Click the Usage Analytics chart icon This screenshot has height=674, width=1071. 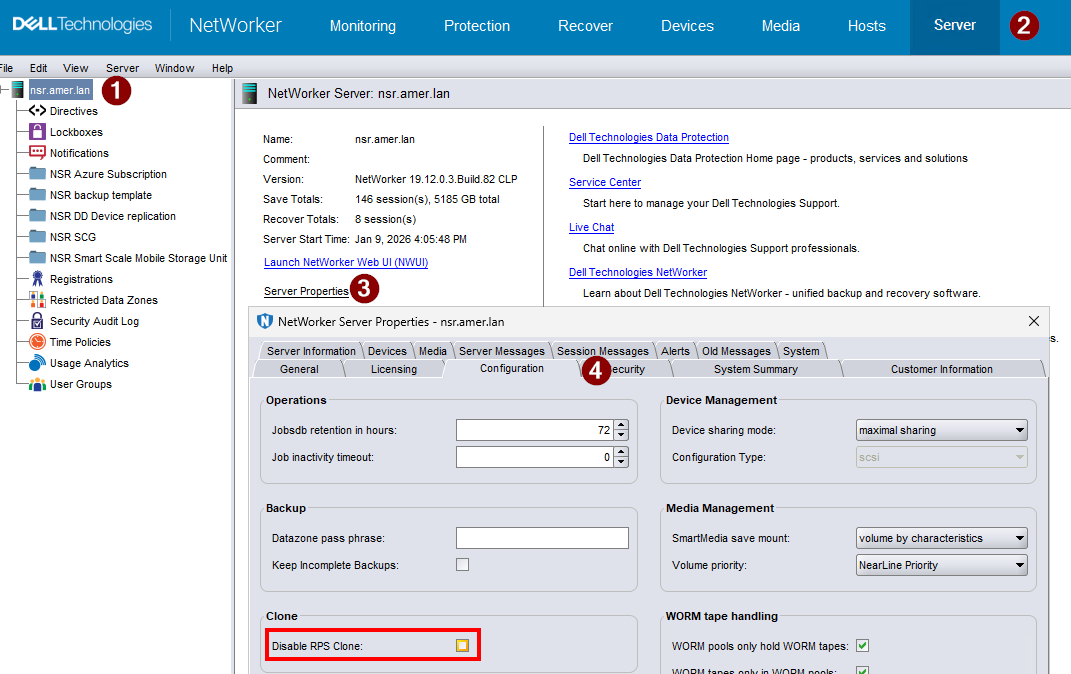coord(37,363)
